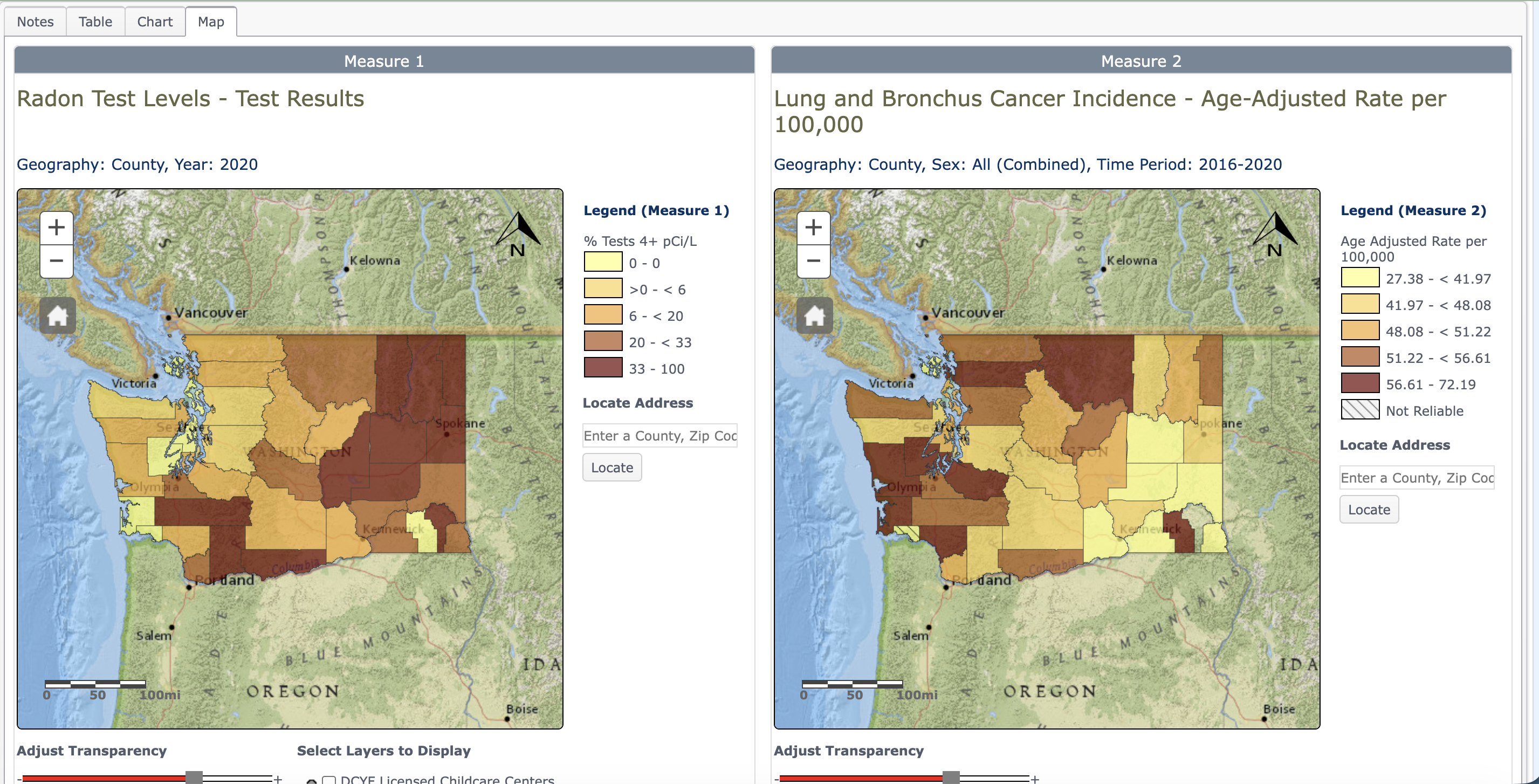
Task: Click the '27.38 - < 41.97' legend swatch
Action: tap(1361, 278)
